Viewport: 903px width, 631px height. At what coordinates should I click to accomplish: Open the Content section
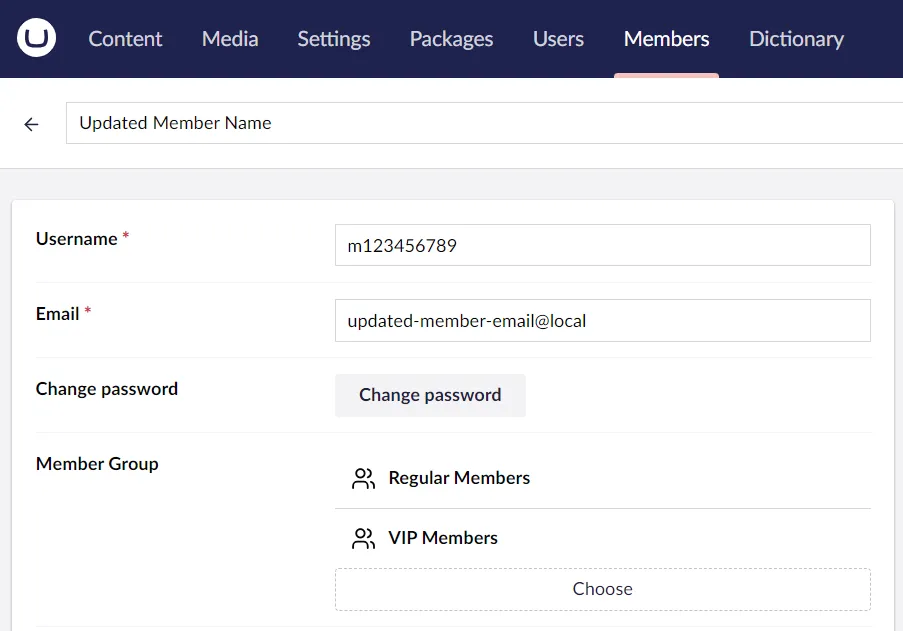(x=125, y=39)
